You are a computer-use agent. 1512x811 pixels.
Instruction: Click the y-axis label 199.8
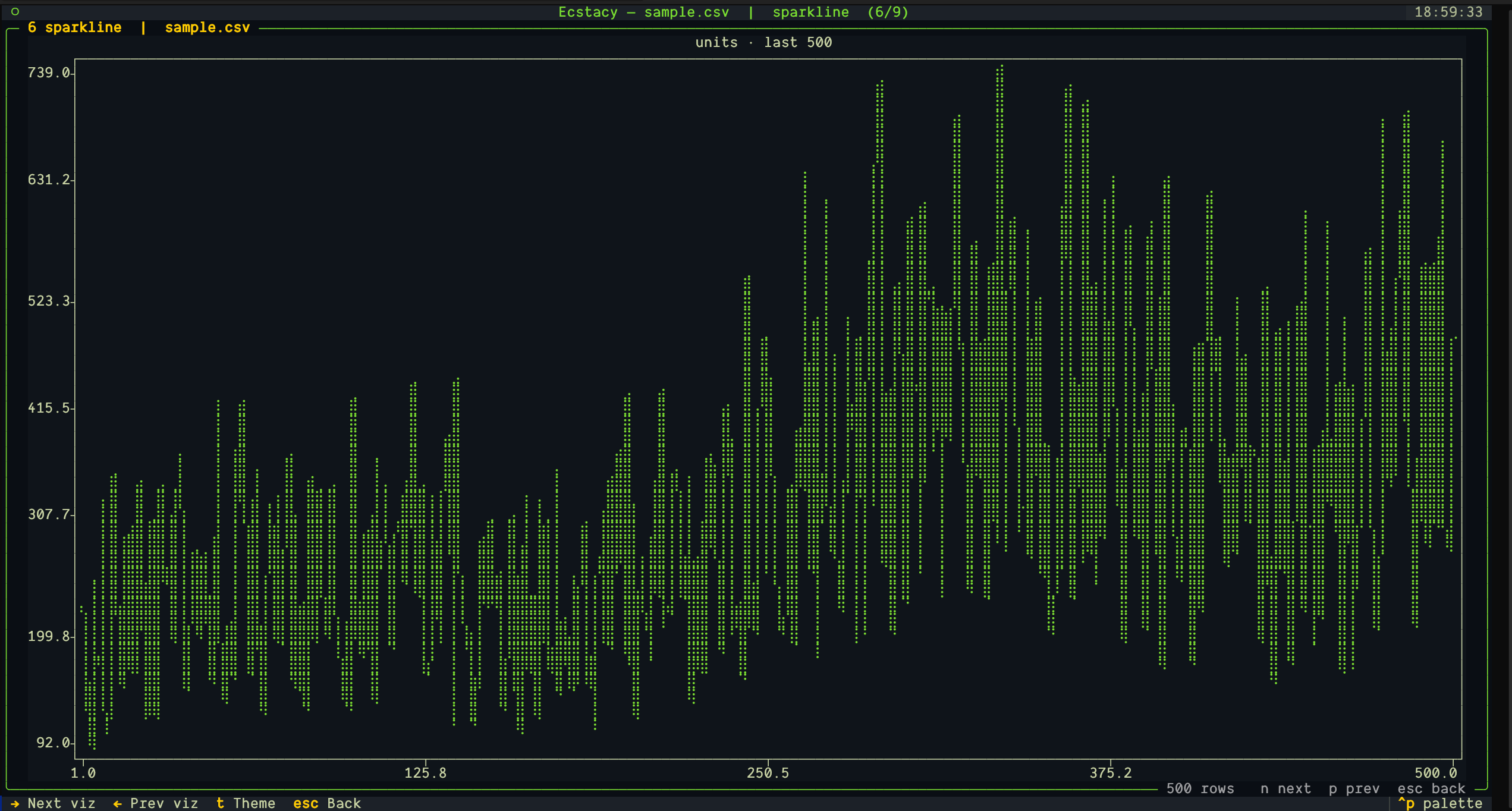coord(49,636)
